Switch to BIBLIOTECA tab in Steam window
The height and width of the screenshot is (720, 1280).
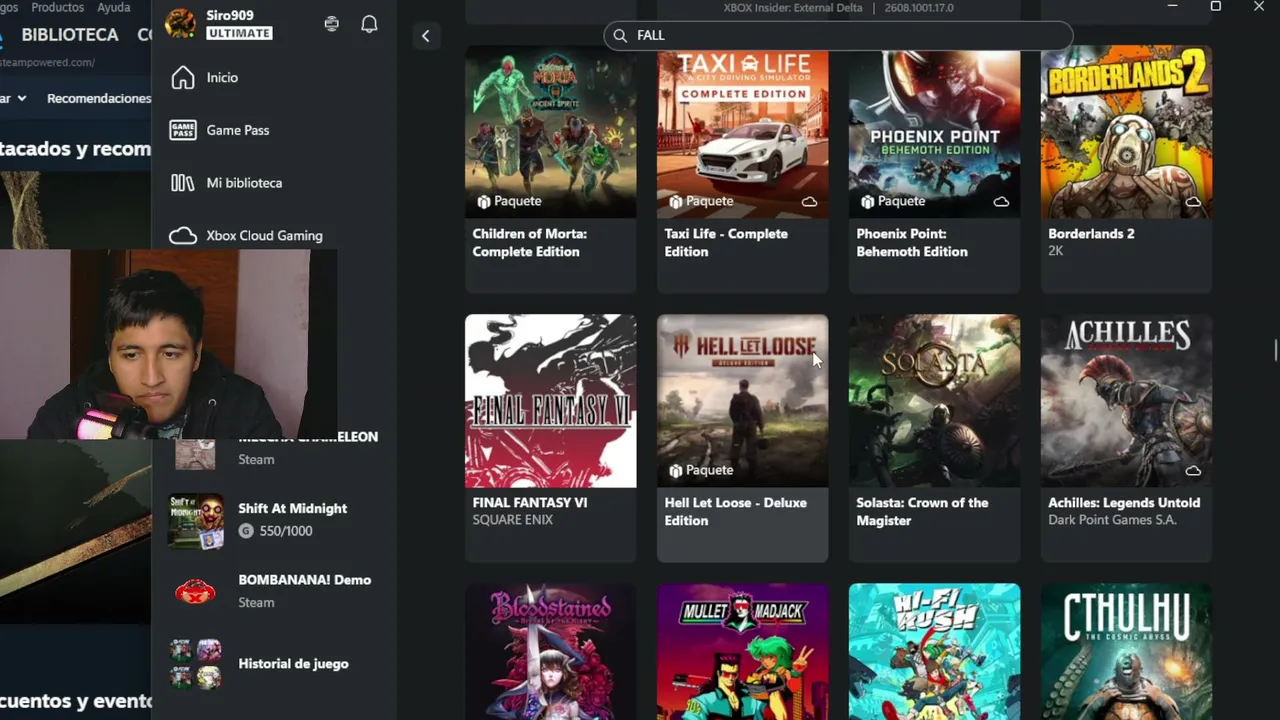click(70, 35)
